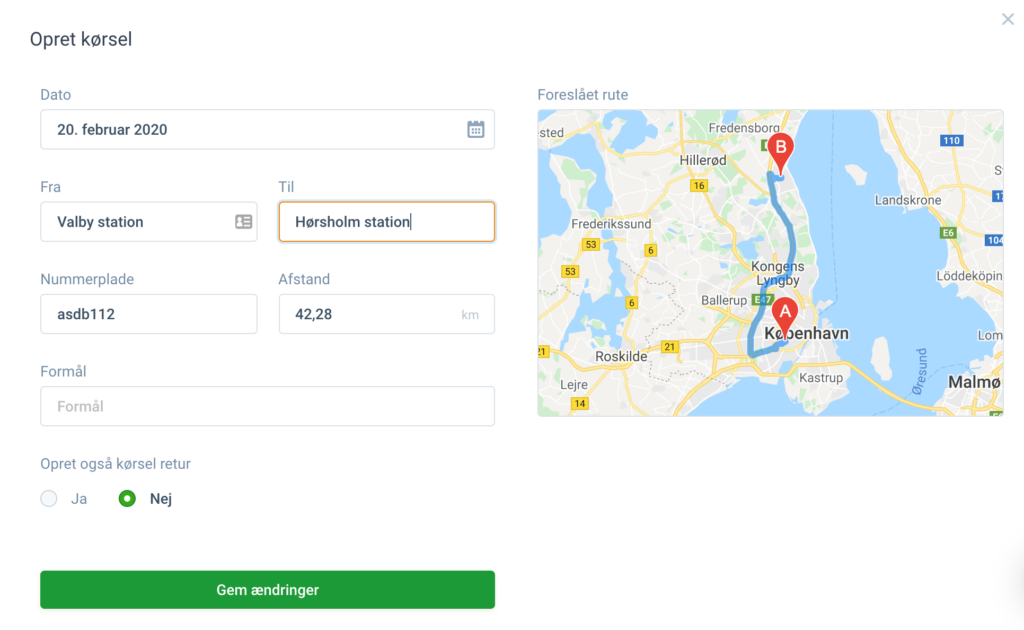This screenshot has width=1024, height=630.
Task: Click the route 16 road badge on map
Action: (x=699, y=186)
